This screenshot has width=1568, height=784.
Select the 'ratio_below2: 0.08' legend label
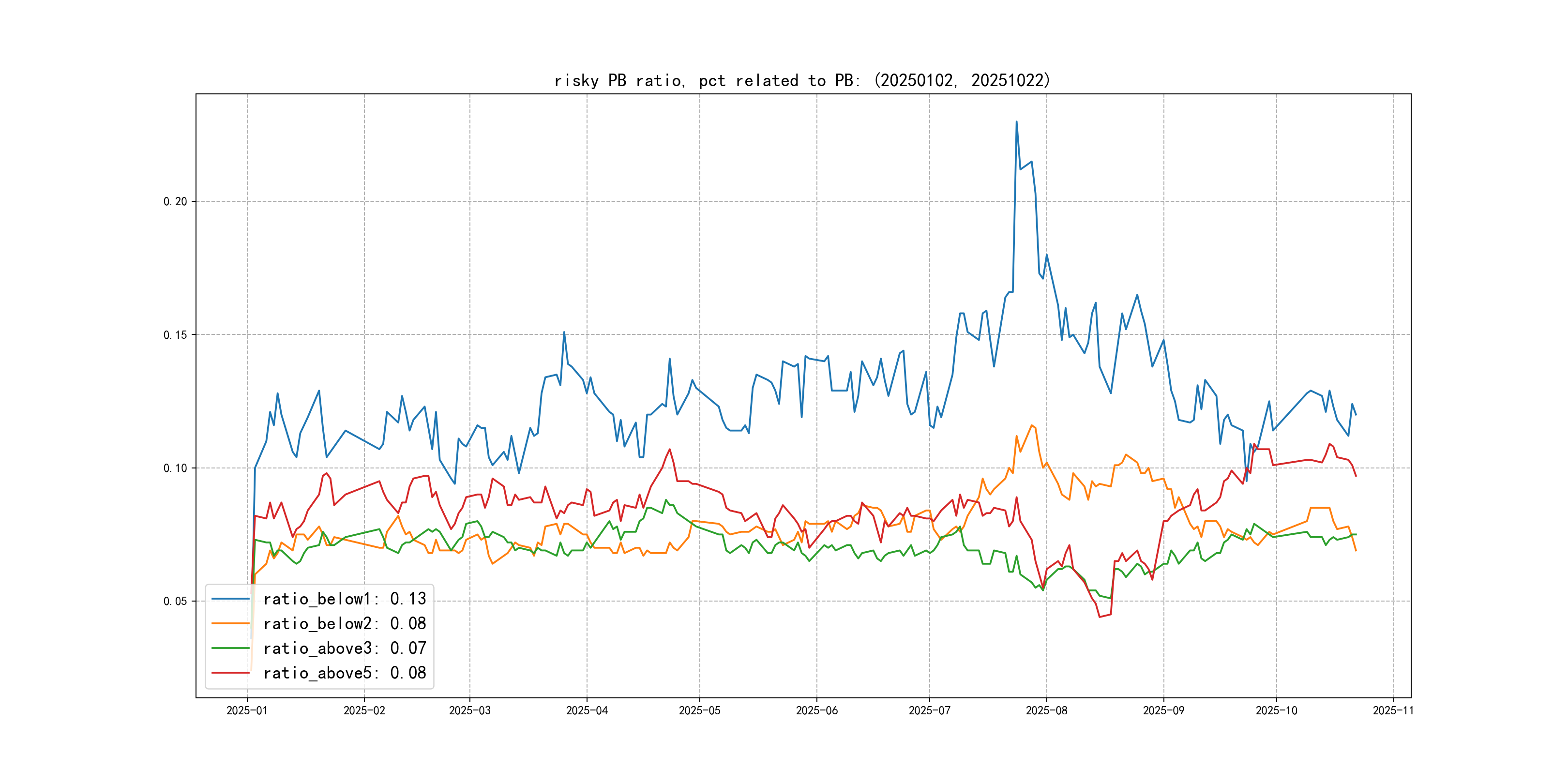coord(345,623)
